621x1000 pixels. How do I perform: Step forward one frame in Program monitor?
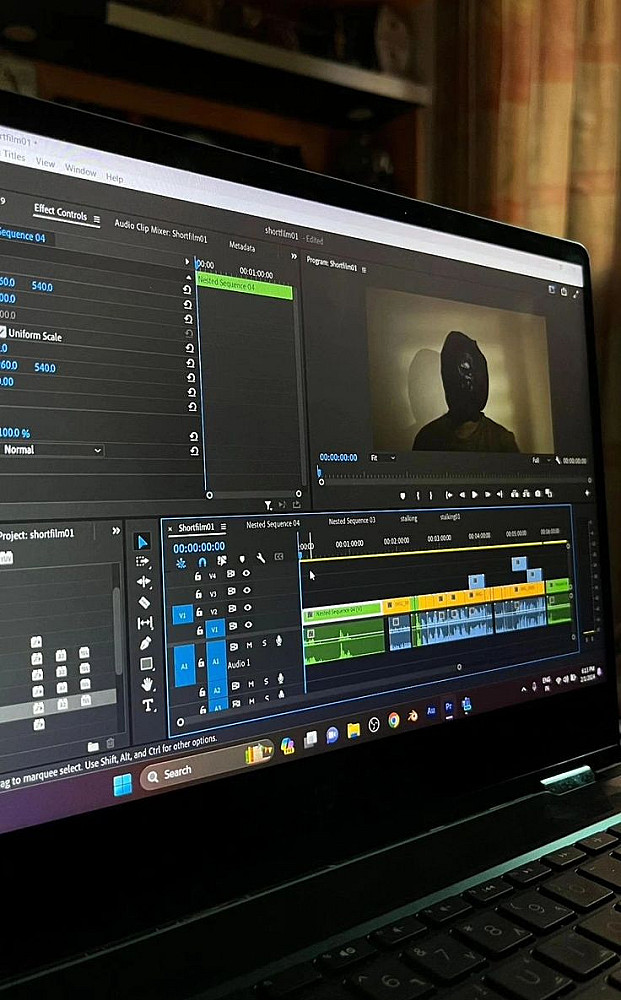pos(487,494)
